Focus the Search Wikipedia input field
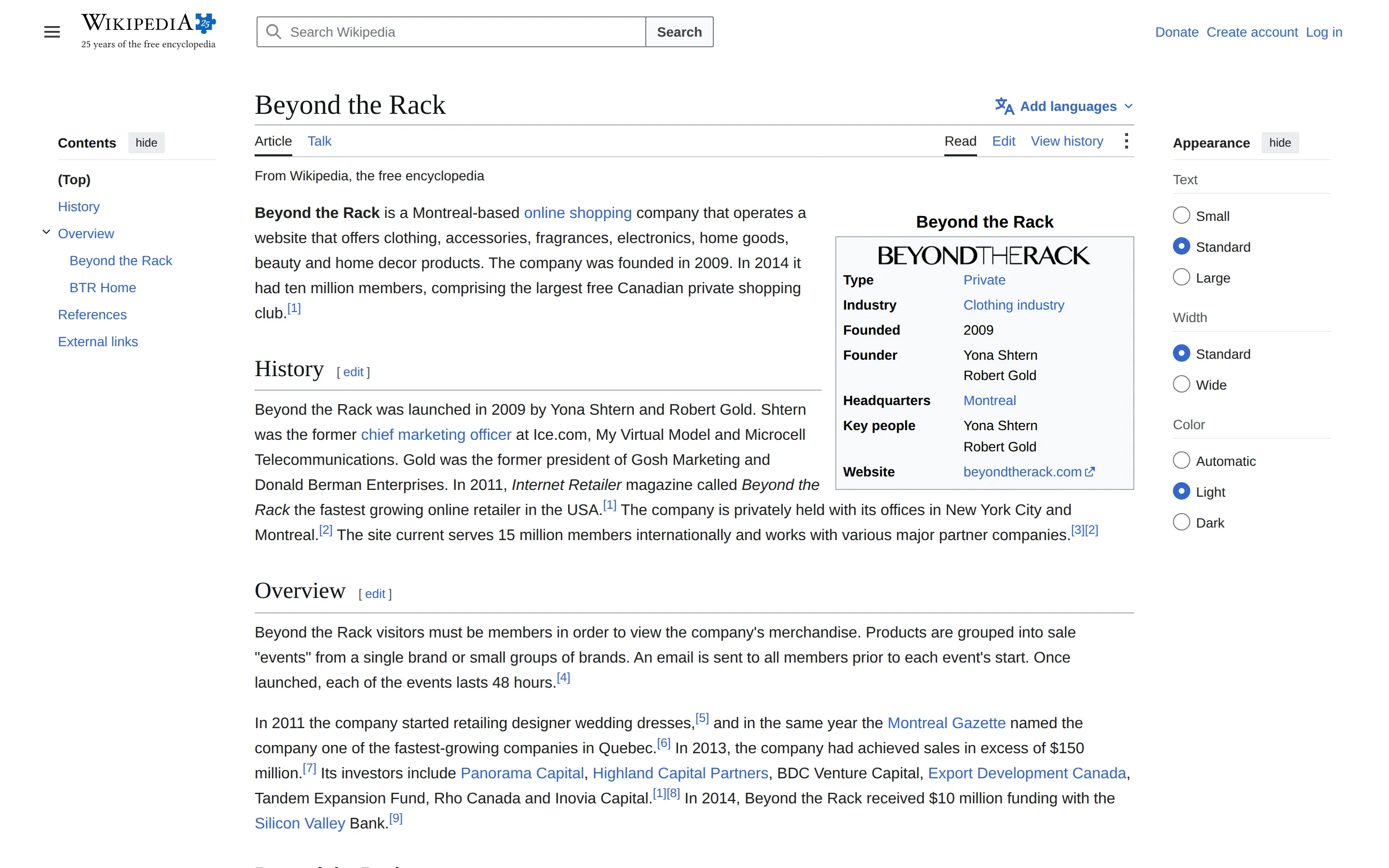 click(x=451, y=31)
